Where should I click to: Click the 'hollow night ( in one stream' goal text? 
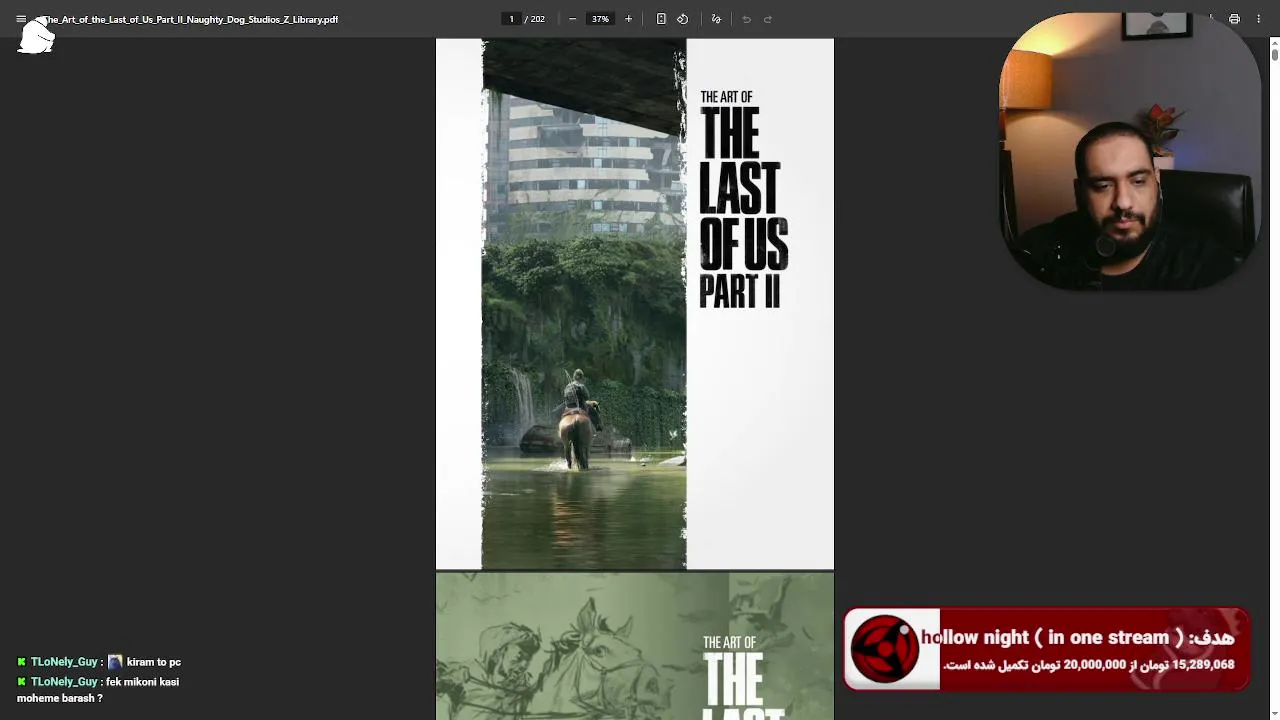coord(1052,637)
